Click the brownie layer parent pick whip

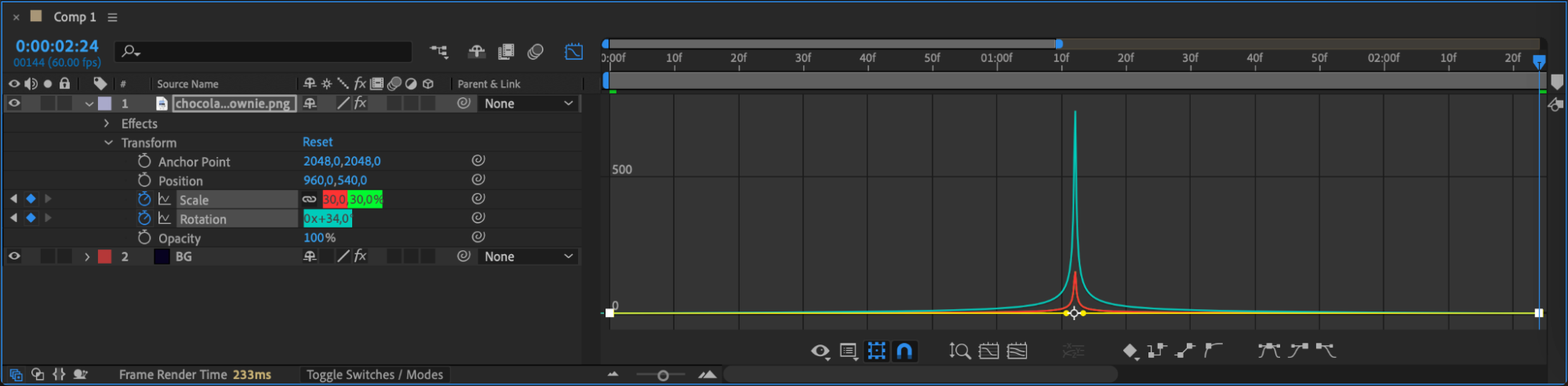464,103
